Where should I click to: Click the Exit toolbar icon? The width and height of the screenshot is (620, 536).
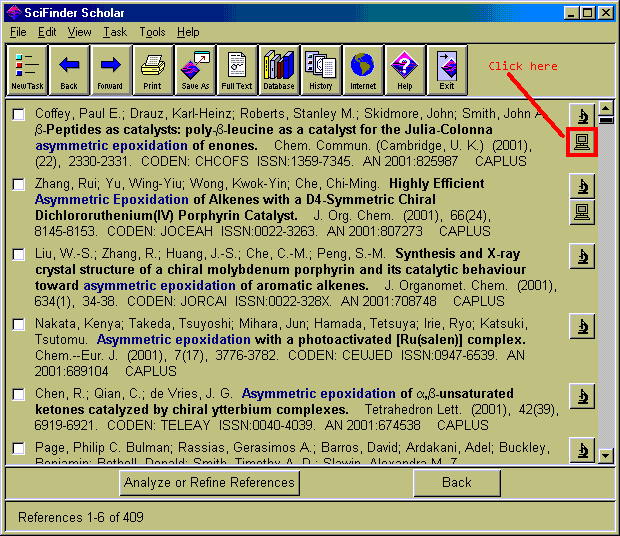click(447, 70)
